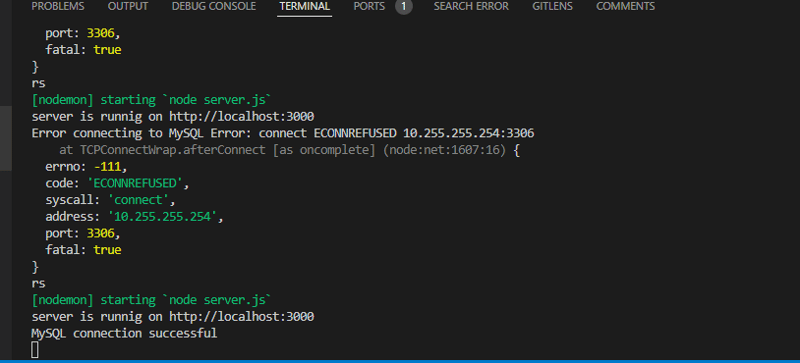This screenshot has height=363, width=800.
Task: Show the DEBUG CONSOLE tab
Action: pos(214,7)
